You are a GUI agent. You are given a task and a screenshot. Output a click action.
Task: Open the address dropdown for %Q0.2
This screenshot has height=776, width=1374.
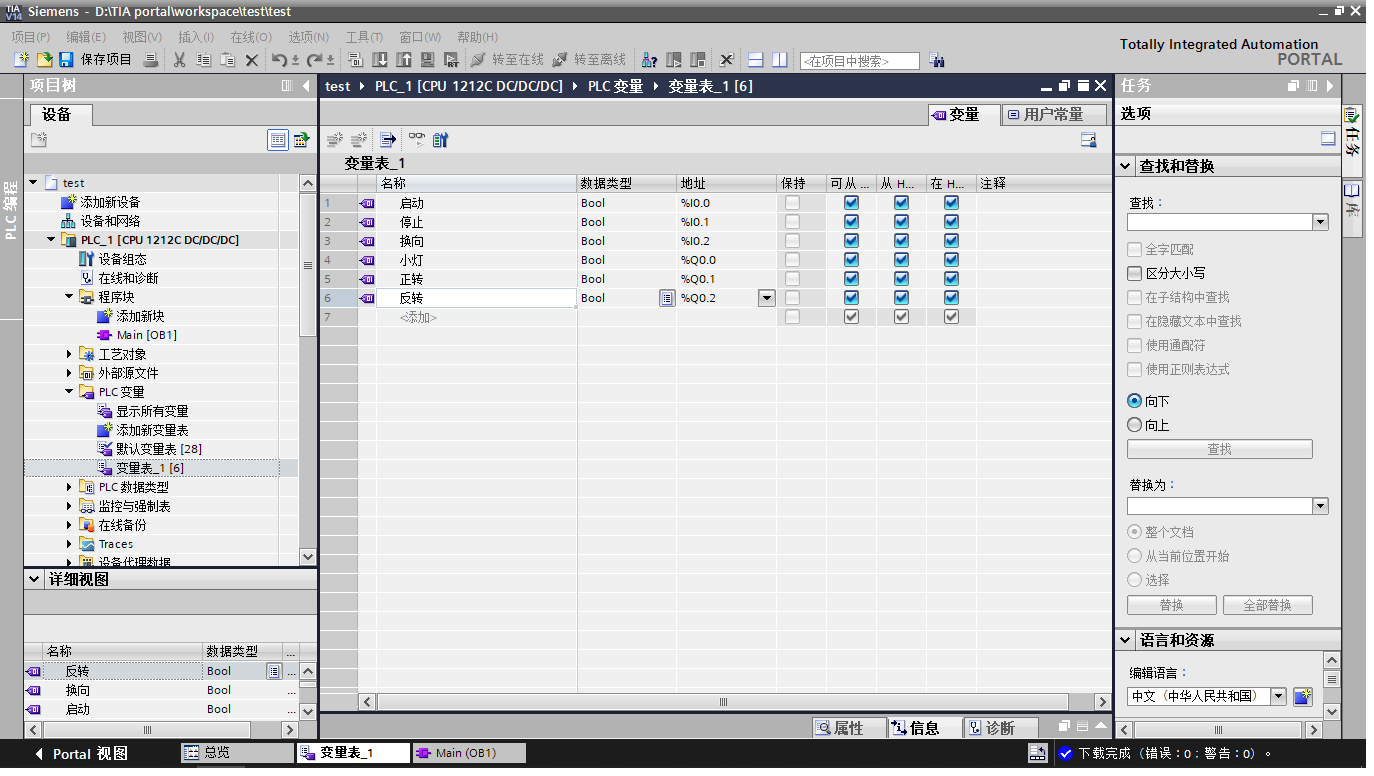point(766,298)
